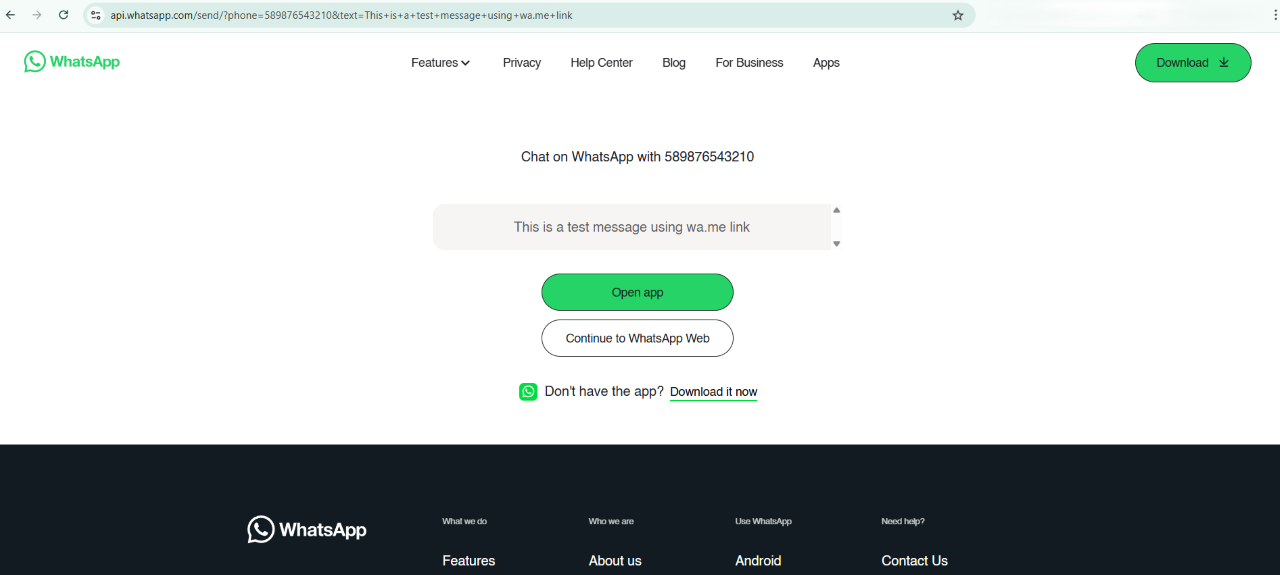Click the URL in the address bar

click(x=341, y=15)
